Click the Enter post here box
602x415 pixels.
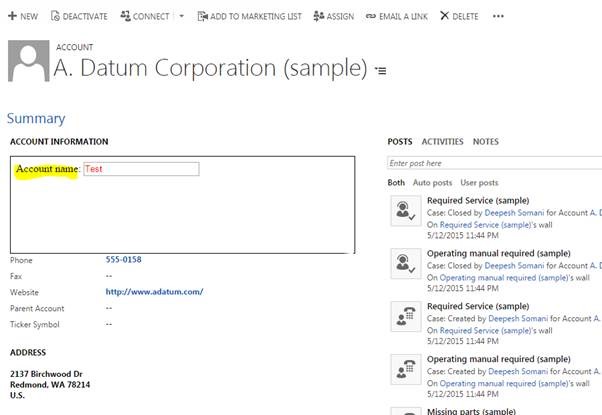point(494,163)
